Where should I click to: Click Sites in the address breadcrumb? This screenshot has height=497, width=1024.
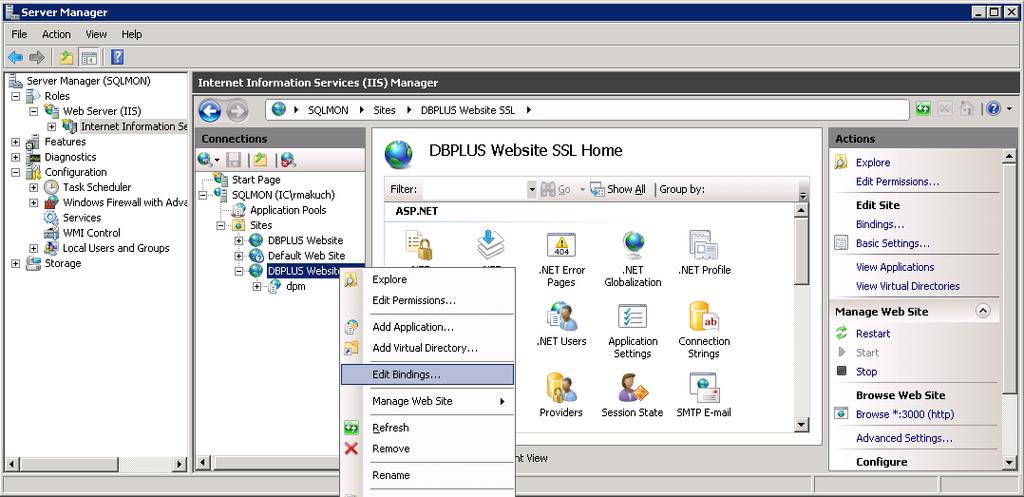click(385, 110)
